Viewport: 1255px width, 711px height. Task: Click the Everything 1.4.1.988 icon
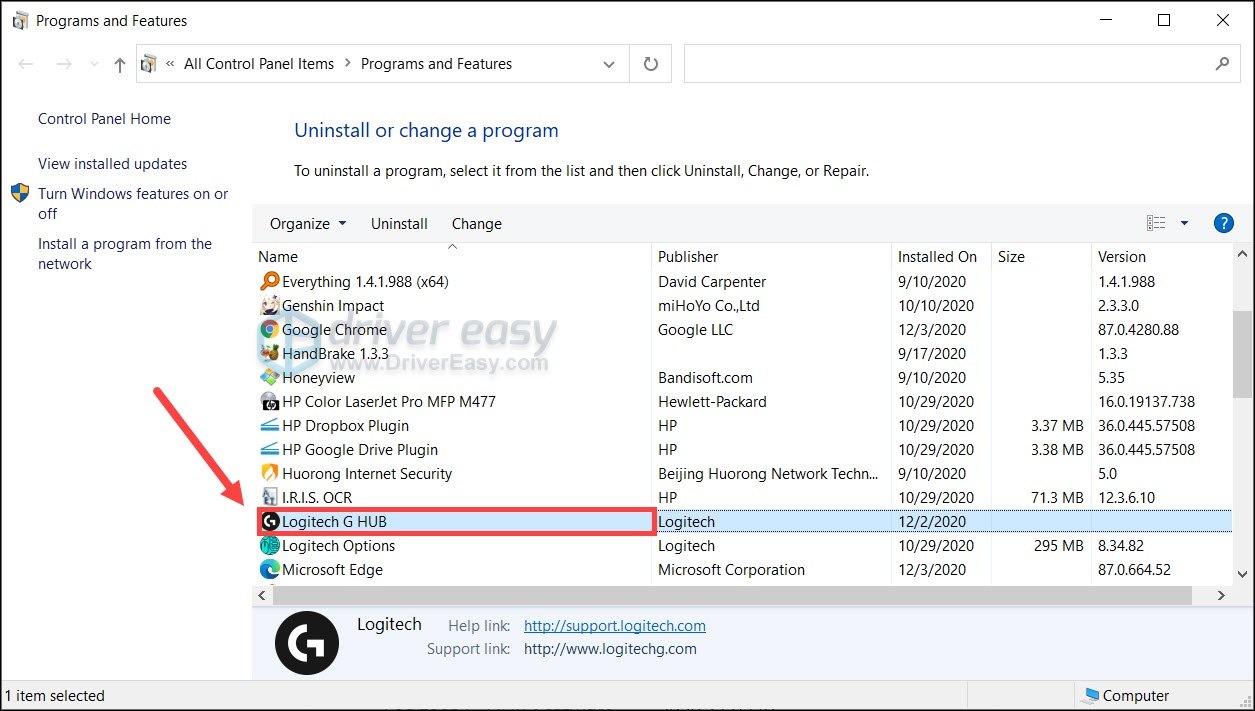[x=269, y=281]
